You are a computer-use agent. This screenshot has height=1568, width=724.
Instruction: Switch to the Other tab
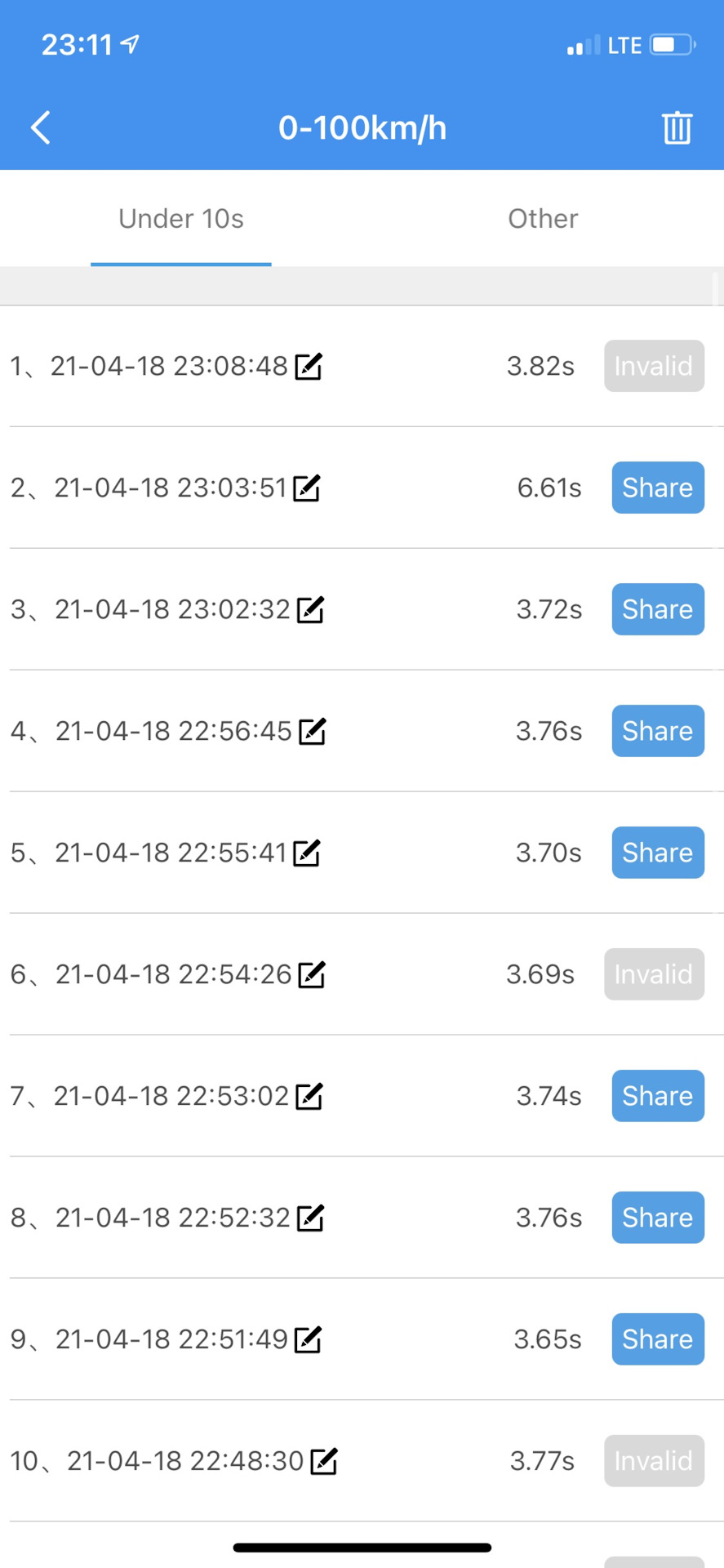[543, 219]
